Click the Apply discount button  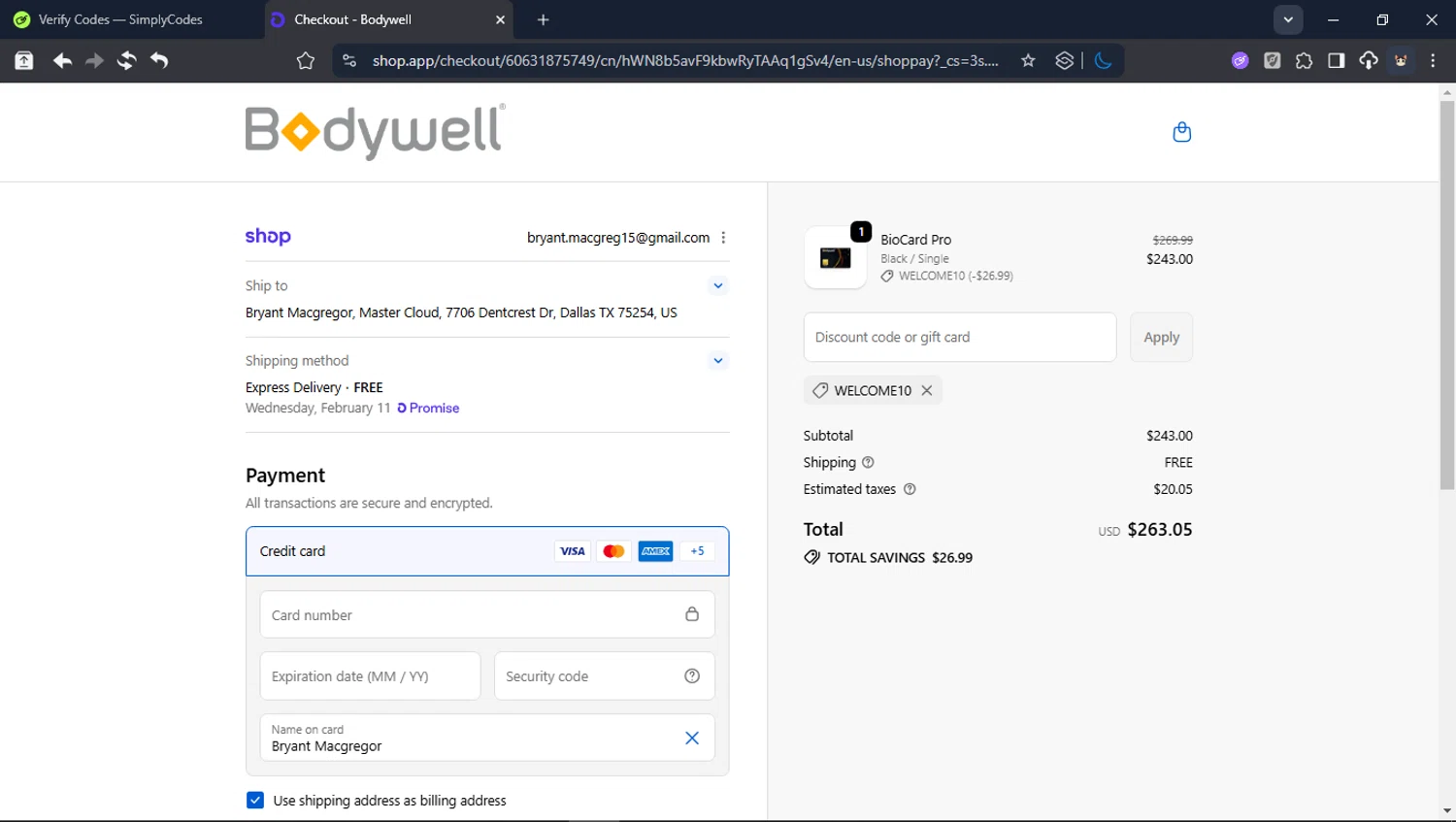(x=1161, y=337)
